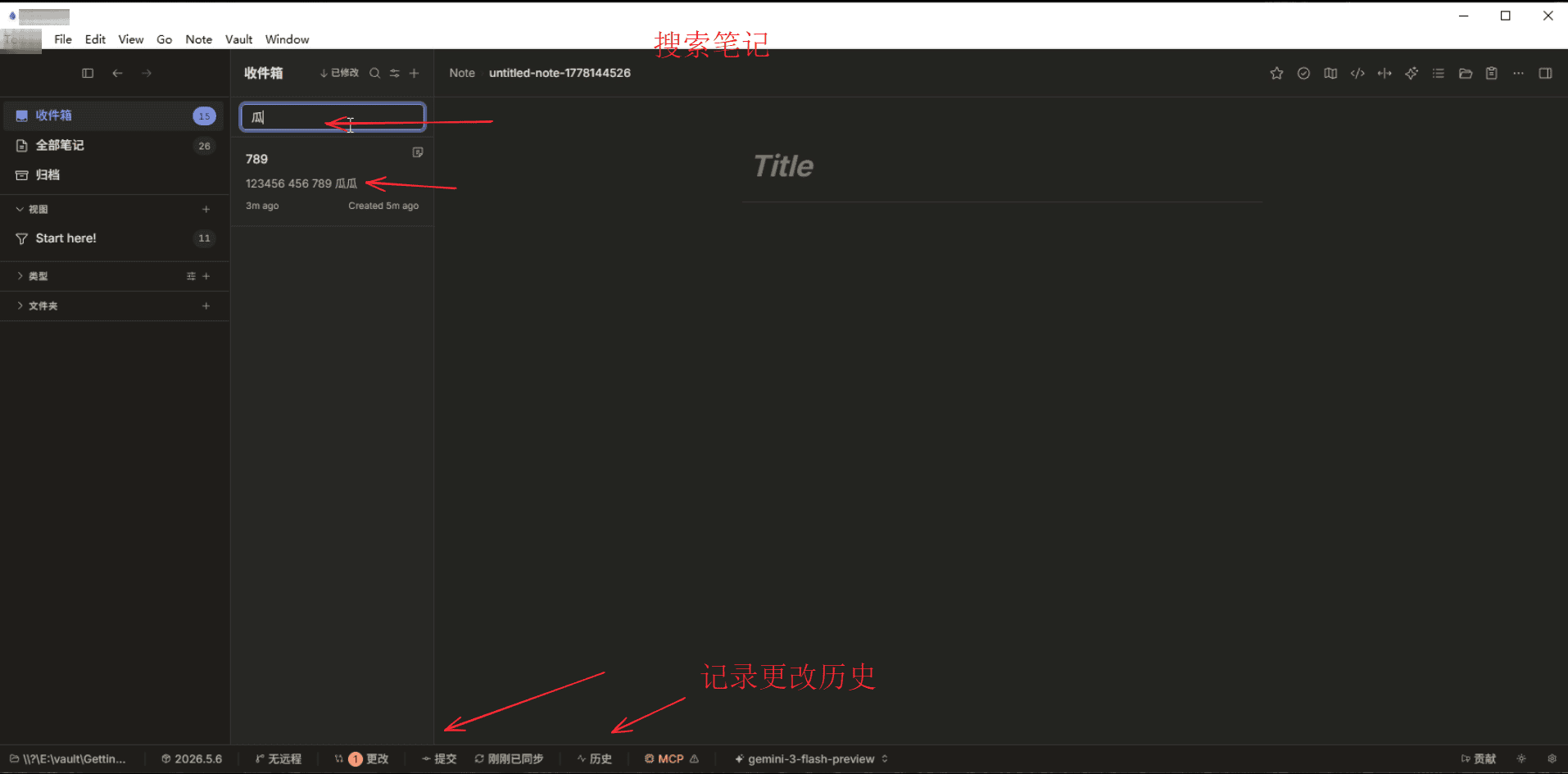Open the Vault menu

pos(239,39)
